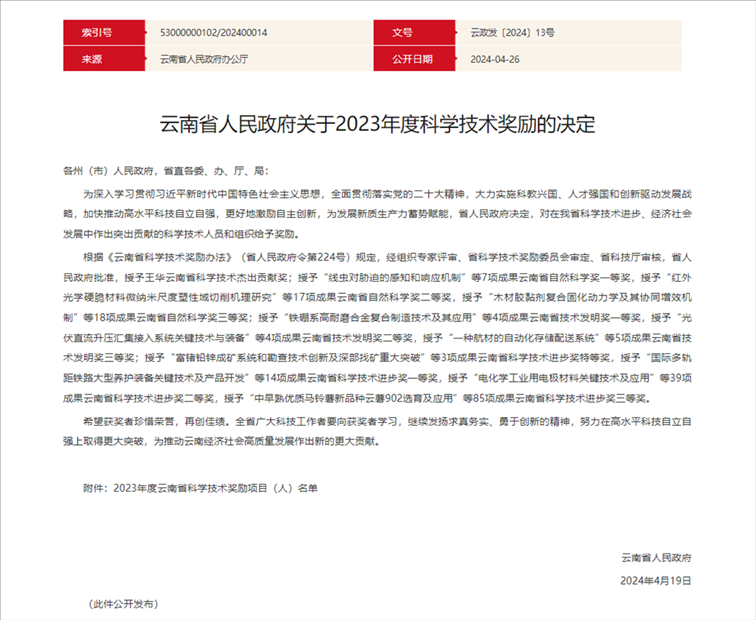Click the salutation line 各州（市）人民政府
Image resolution: width=756 pixels, height=620 pixels.
tap(165, 171)
